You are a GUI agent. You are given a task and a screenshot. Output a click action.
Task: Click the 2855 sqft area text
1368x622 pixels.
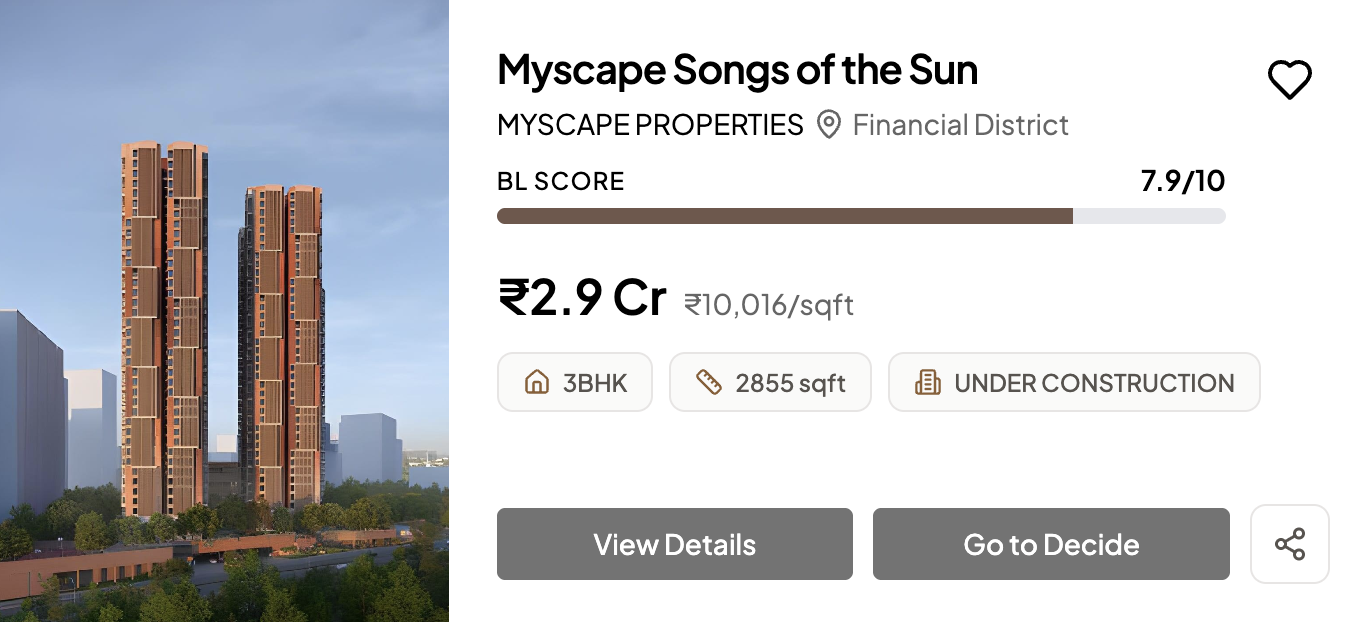(x=790, y=383)
